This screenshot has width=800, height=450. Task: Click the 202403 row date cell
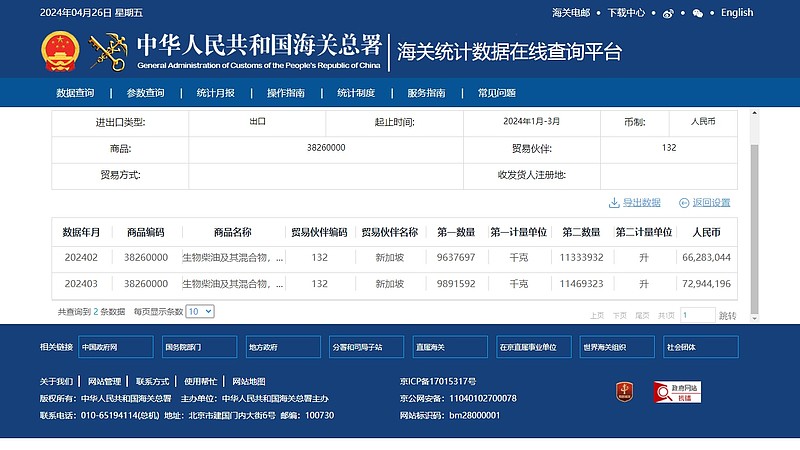coord(81,284)
